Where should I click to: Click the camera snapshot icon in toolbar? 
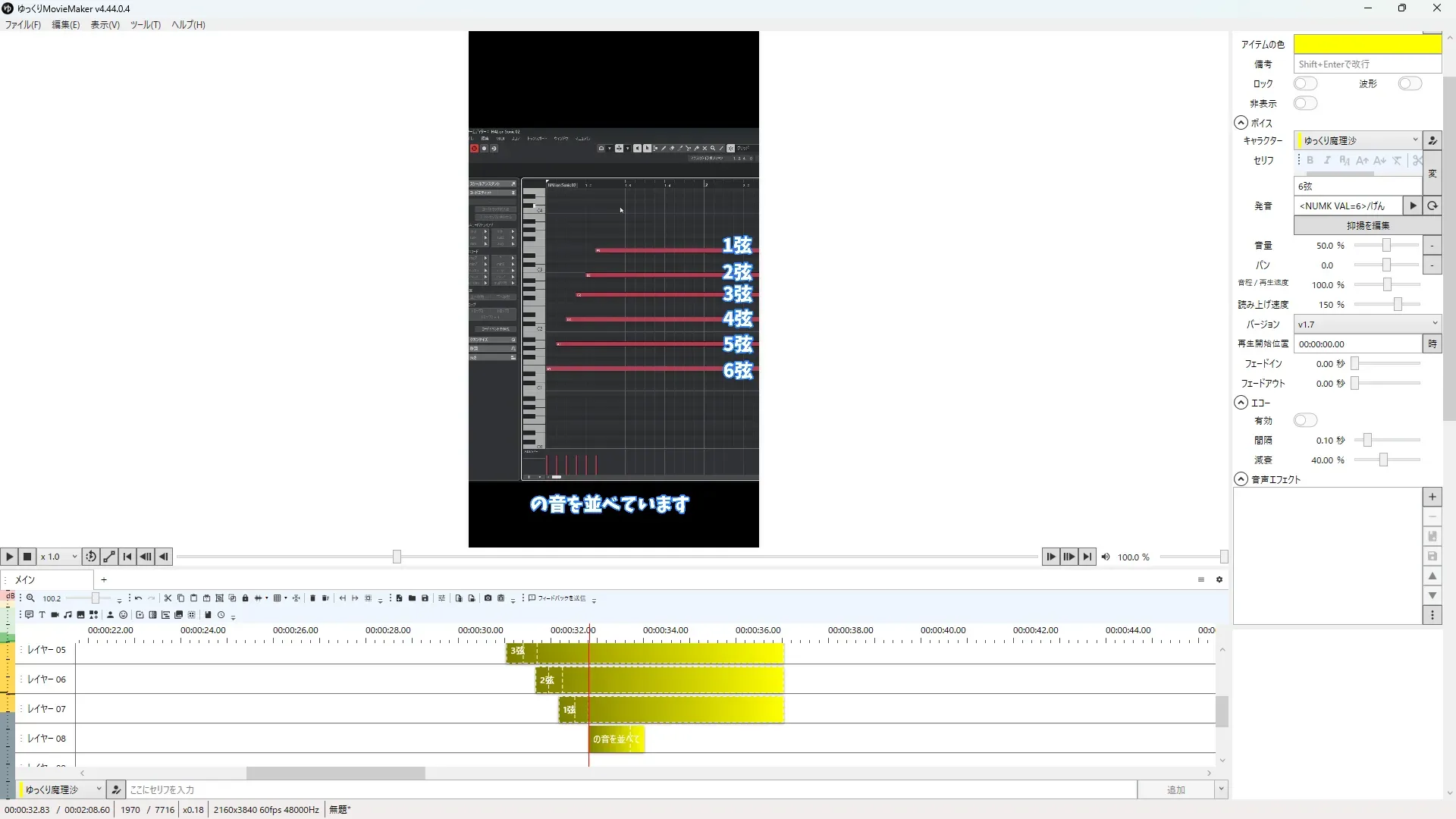pyautogui.click(x=488, y=598)
